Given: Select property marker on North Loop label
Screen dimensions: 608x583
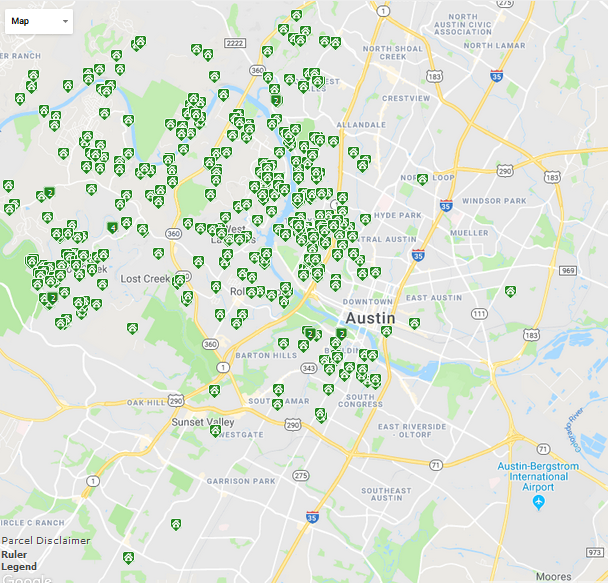Looking at the screenshot, I should pos(422,180).
